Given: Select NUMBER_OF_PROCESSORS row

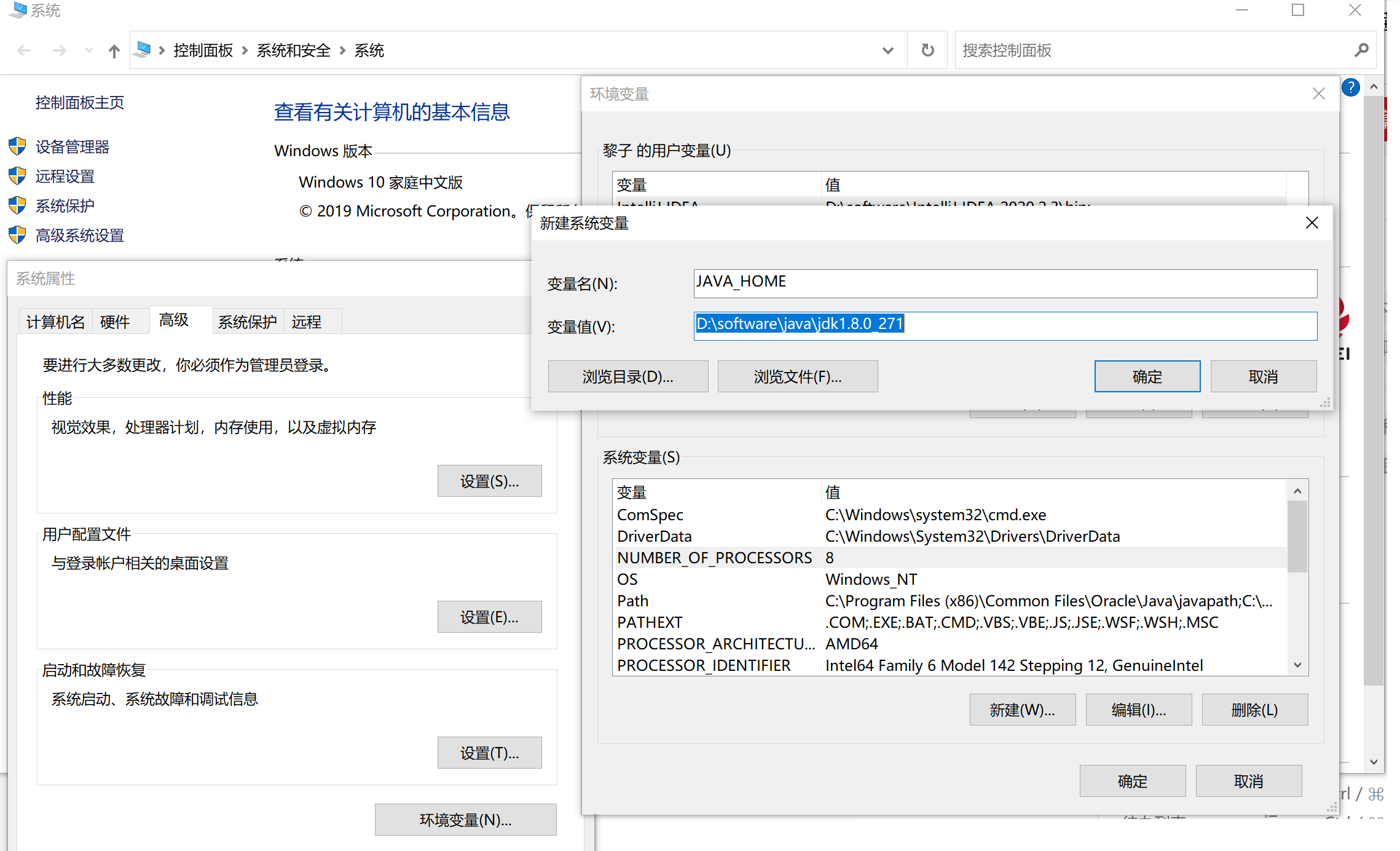Looking at the screenshot, I should (x=950, y=558).
